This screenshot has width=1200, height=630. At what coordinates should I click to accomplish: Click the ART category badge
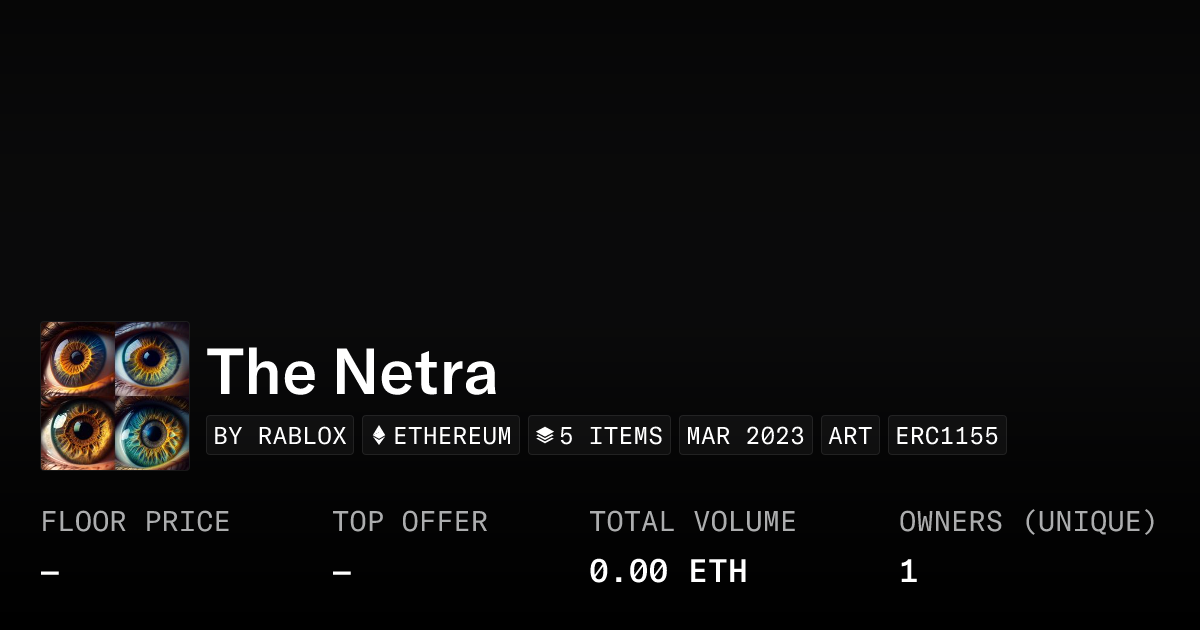(850, 434)
